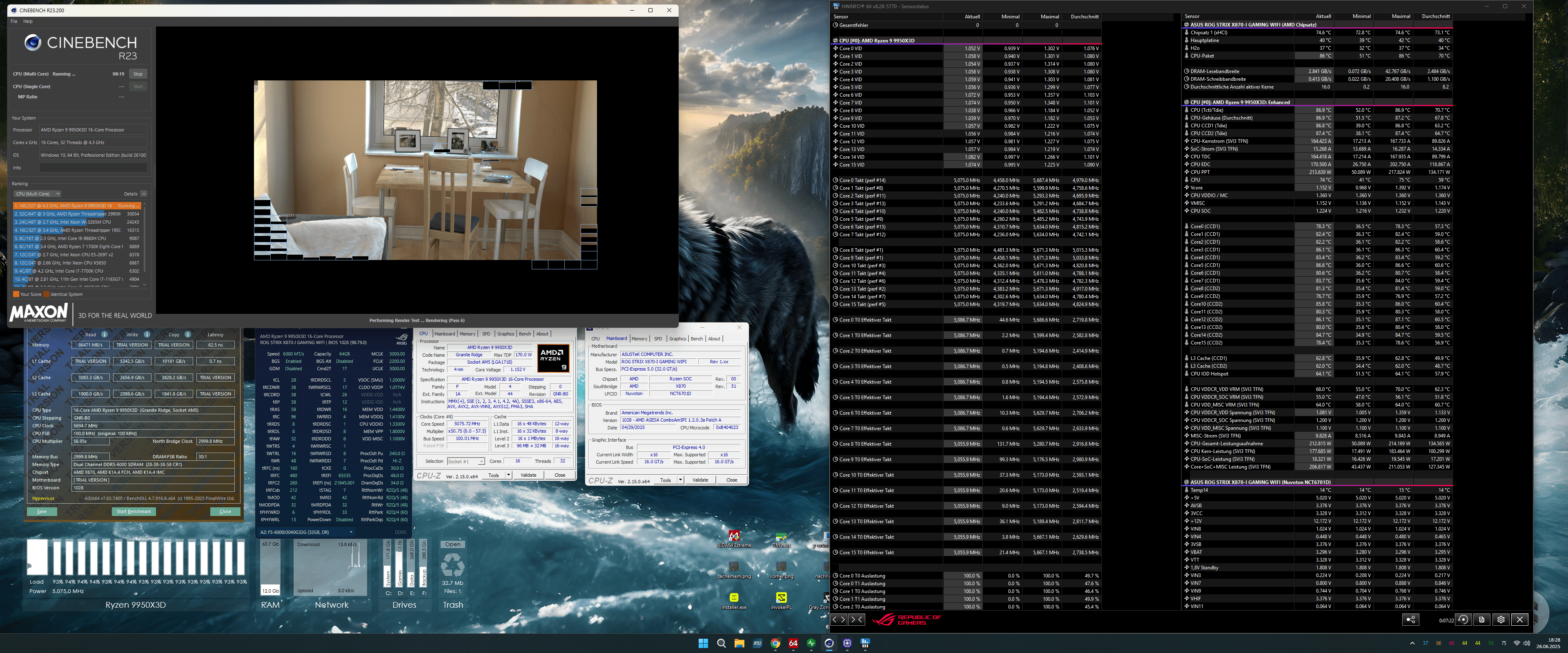Open the ranking type dropdown CPU (Multi Core)
The height and width of the screenshot is (653, 1568).
(x=38, y=194)
